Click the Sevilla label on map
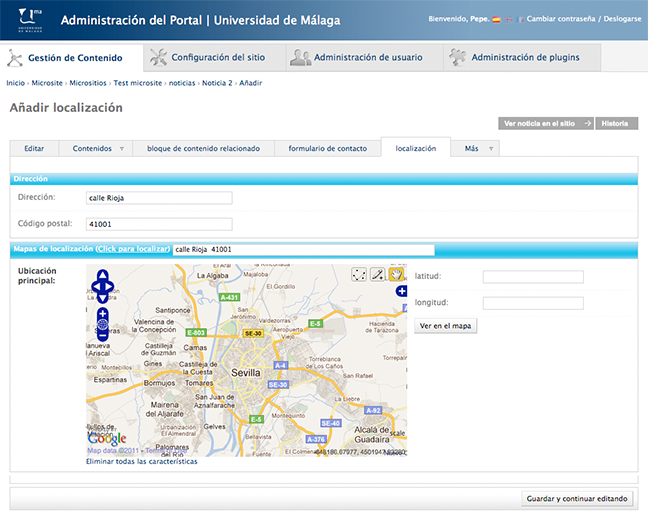648x532 pixels. pos(246,373)
